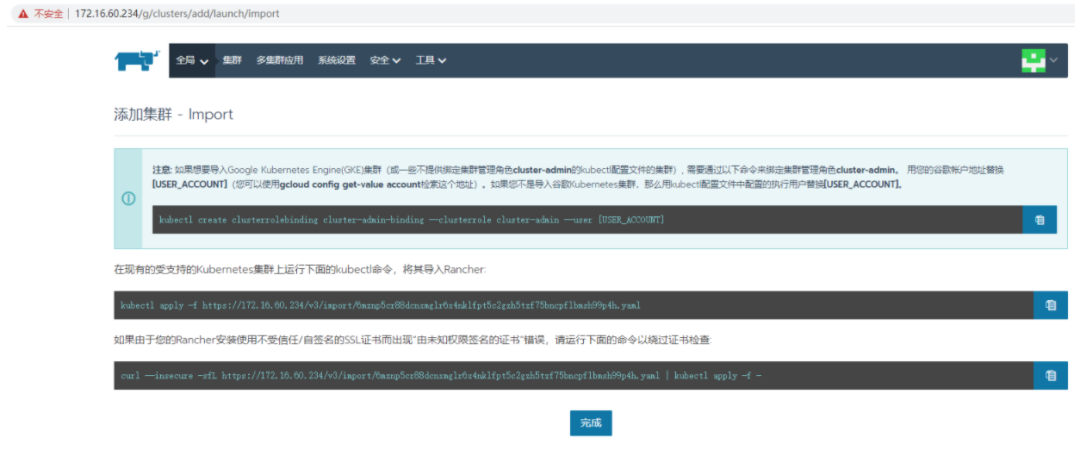Open the 系统设置 nav item
The height and width of the screenshot is (450, 1080).
point(337,61)
